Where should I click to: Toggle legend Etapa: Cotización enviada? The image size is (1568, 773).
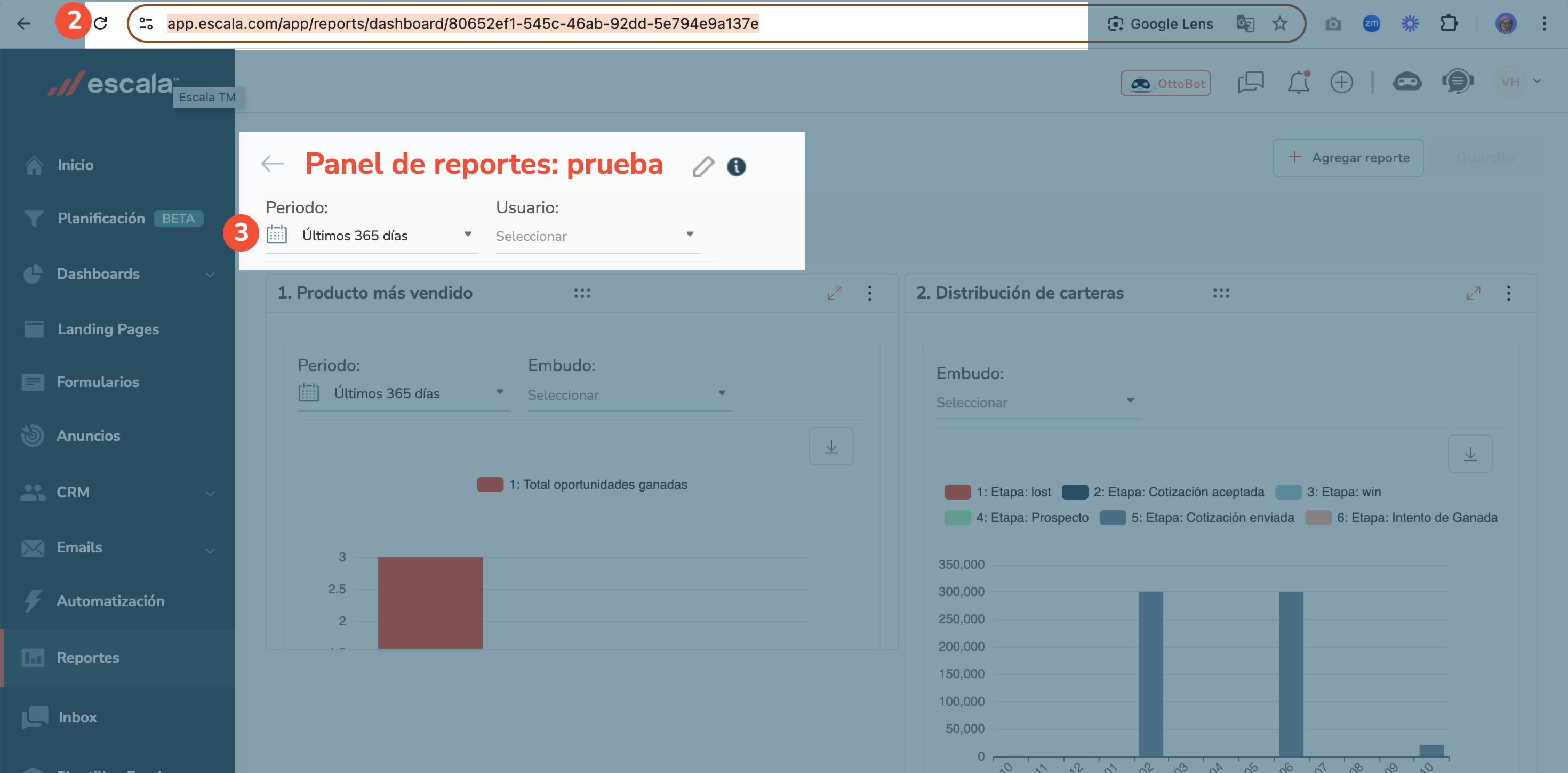point(1197,517)
